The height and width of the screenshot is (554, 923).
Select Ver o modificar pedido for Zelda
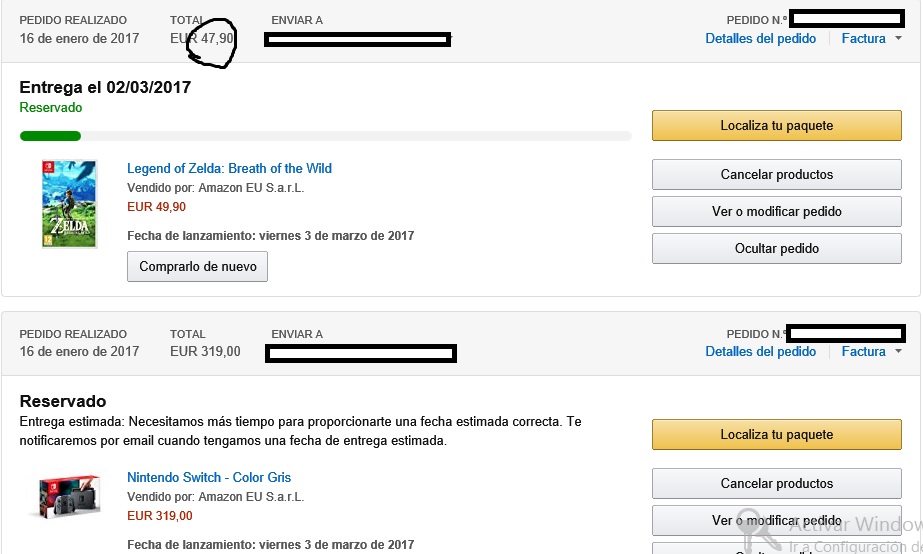click(776, 212)
